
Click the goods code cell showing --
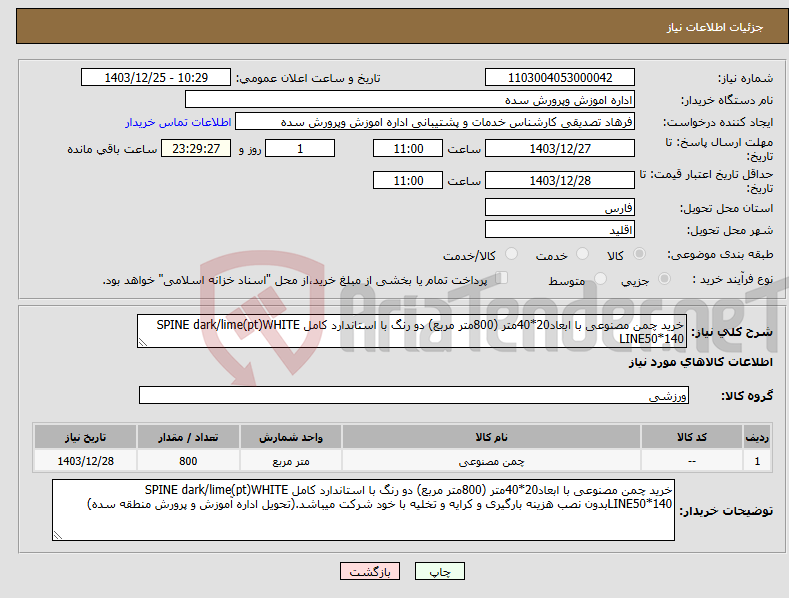pyautogui.click(x=692, y=461)
